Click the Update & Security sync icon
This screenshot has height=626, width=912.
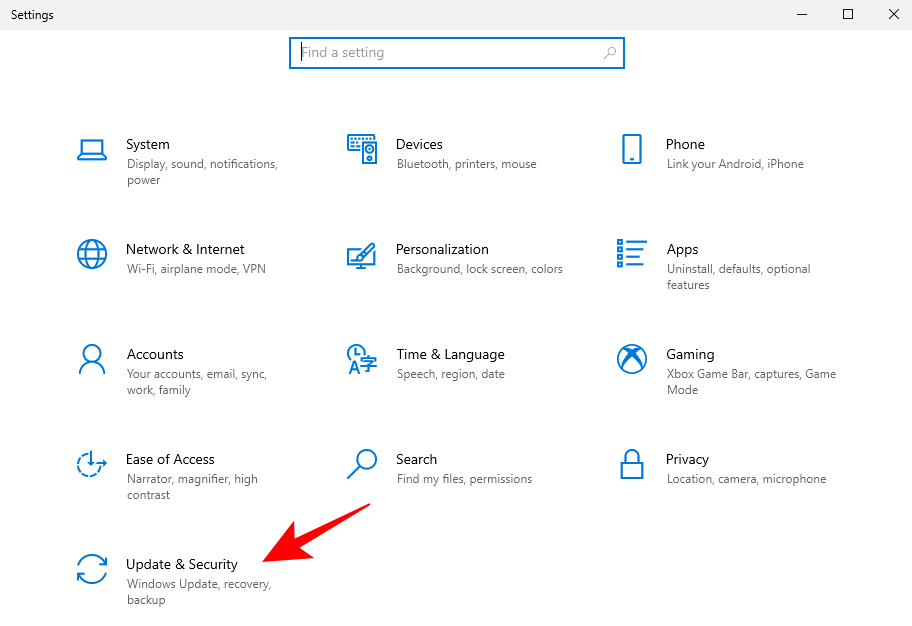[92, 568]
